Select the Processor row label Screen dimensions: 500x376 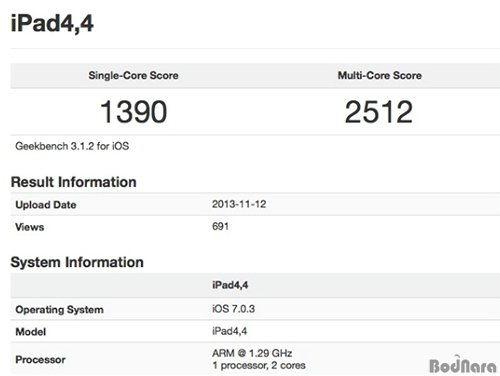40,359
